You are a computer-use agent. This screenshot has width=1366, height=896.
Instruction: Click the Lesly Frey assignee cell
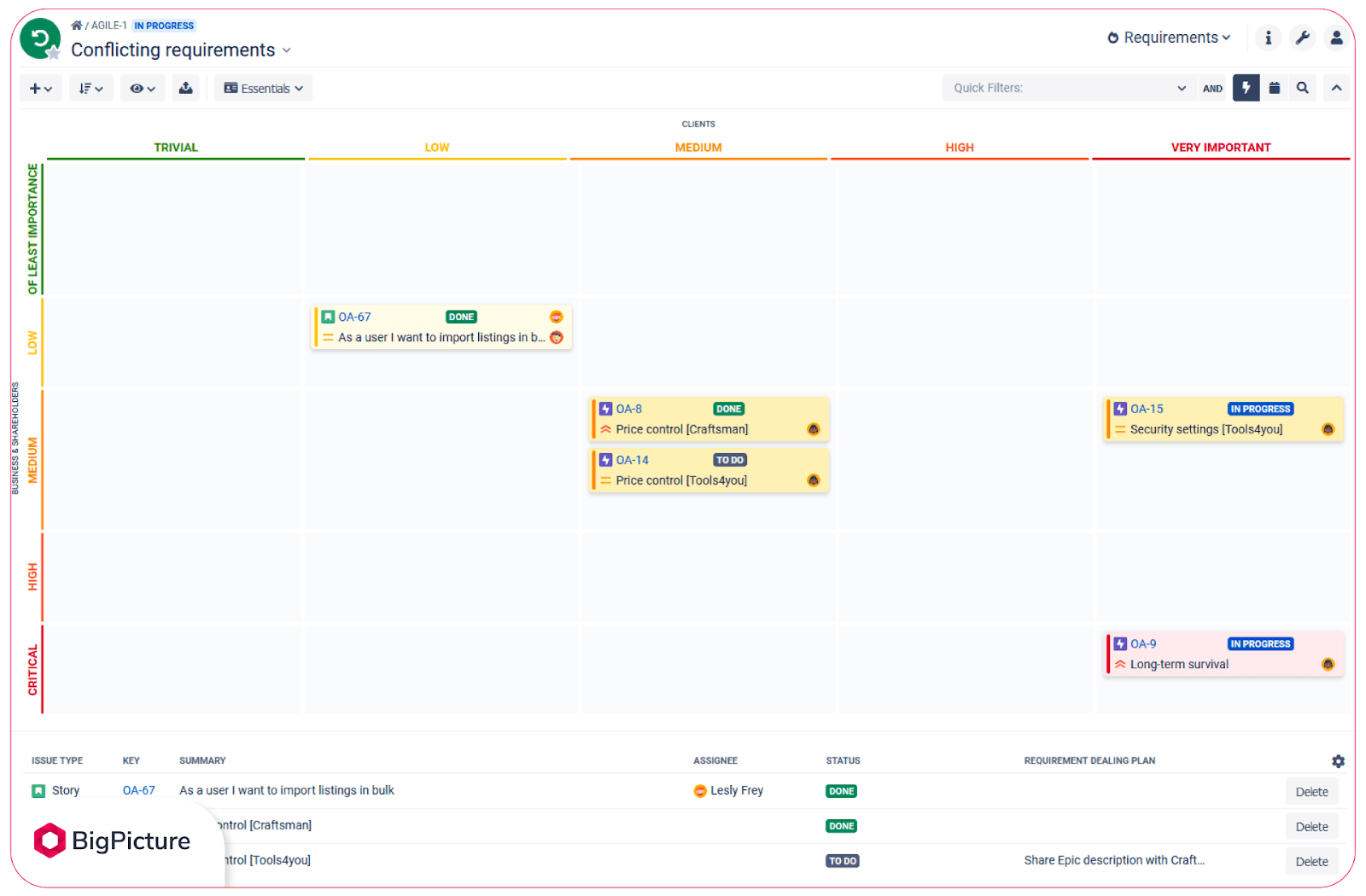[728, 790]
